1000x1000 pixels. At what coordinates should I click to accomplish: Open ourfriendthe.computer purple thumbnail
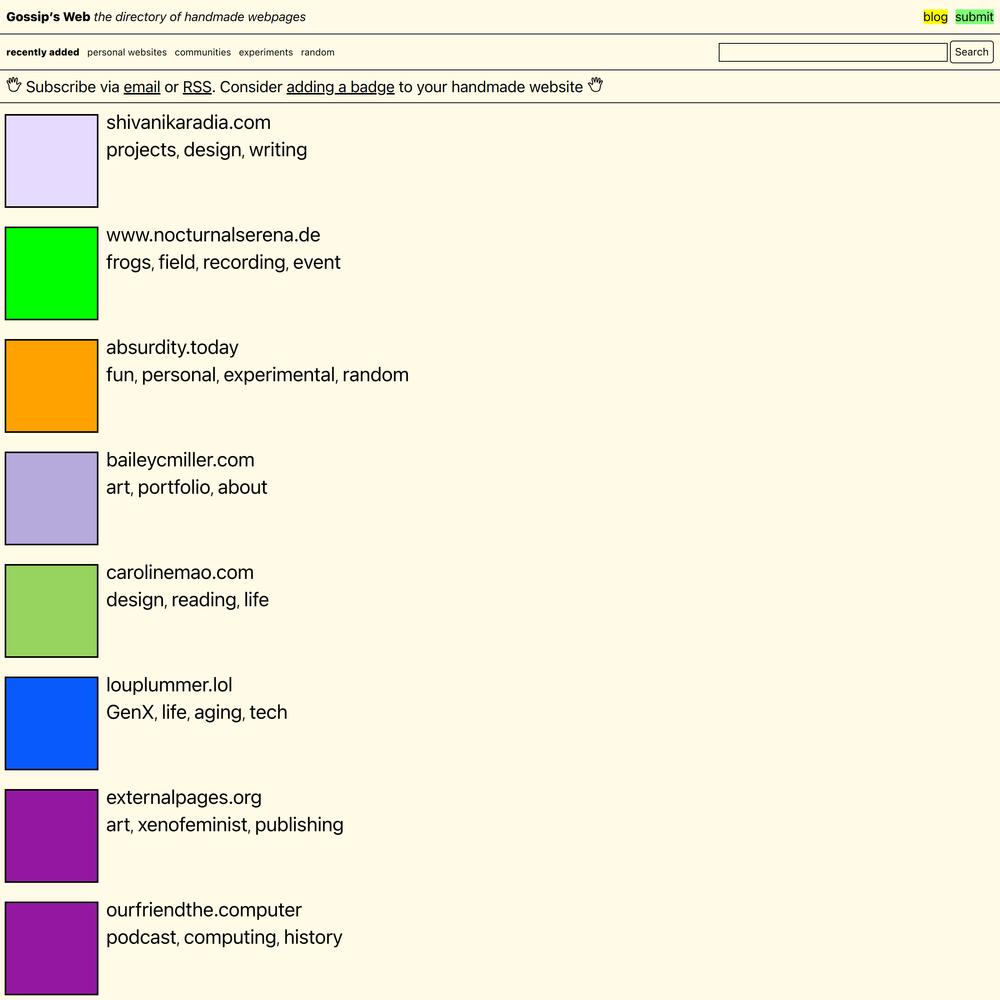pyautogui.click(x=52, y=948)
